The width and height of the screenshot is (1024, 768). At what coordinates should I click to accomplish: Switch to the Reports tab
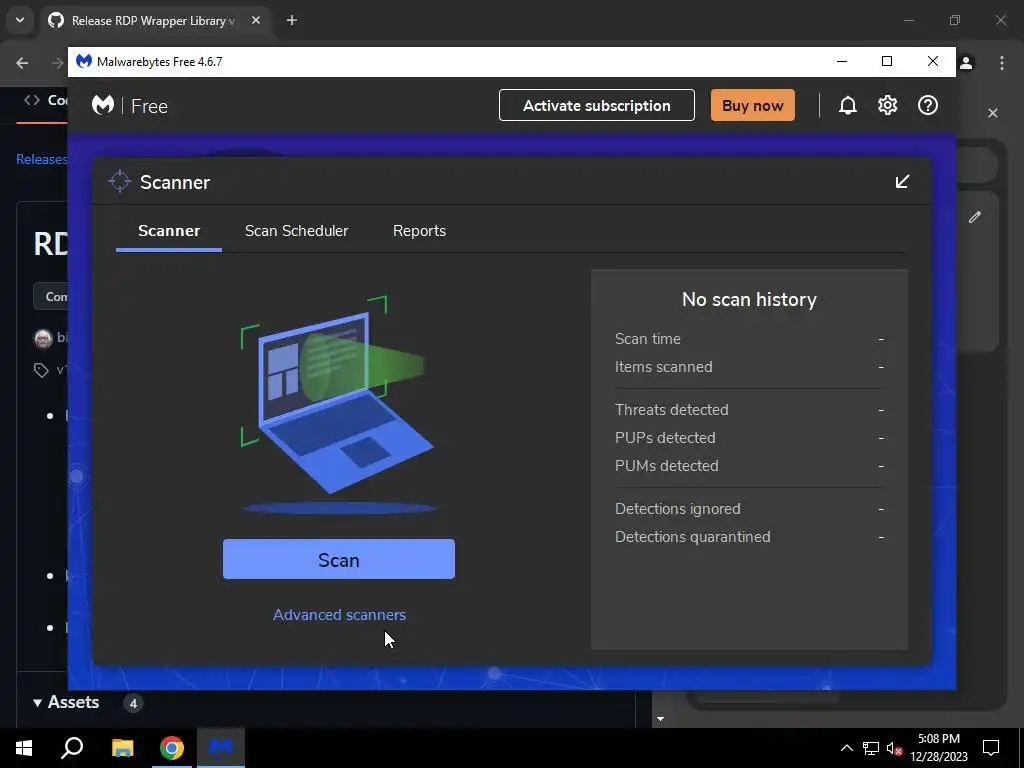pos(419,231)
